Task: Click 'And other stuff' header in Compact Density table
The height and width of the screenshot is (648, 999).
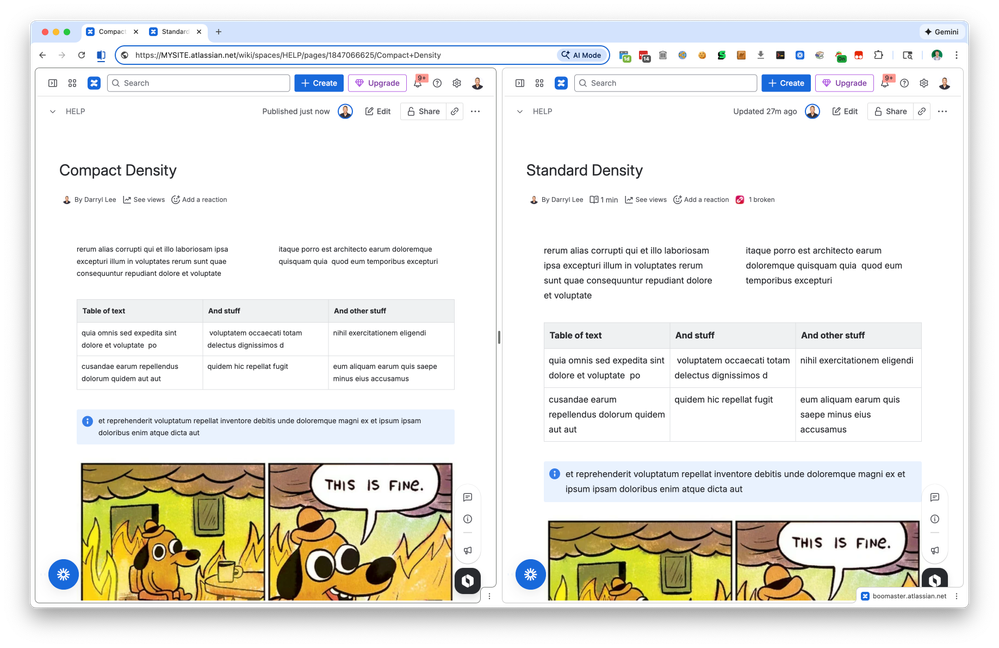Action: tap(360, 311)
